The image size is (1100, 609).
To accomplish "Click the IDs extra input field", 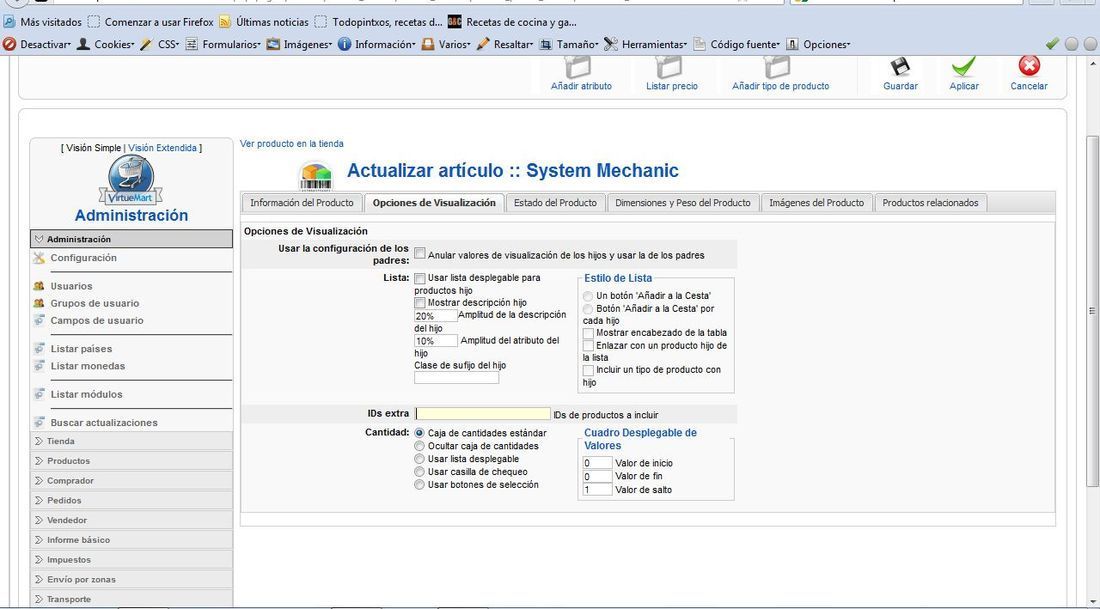I will click(483, 414).
